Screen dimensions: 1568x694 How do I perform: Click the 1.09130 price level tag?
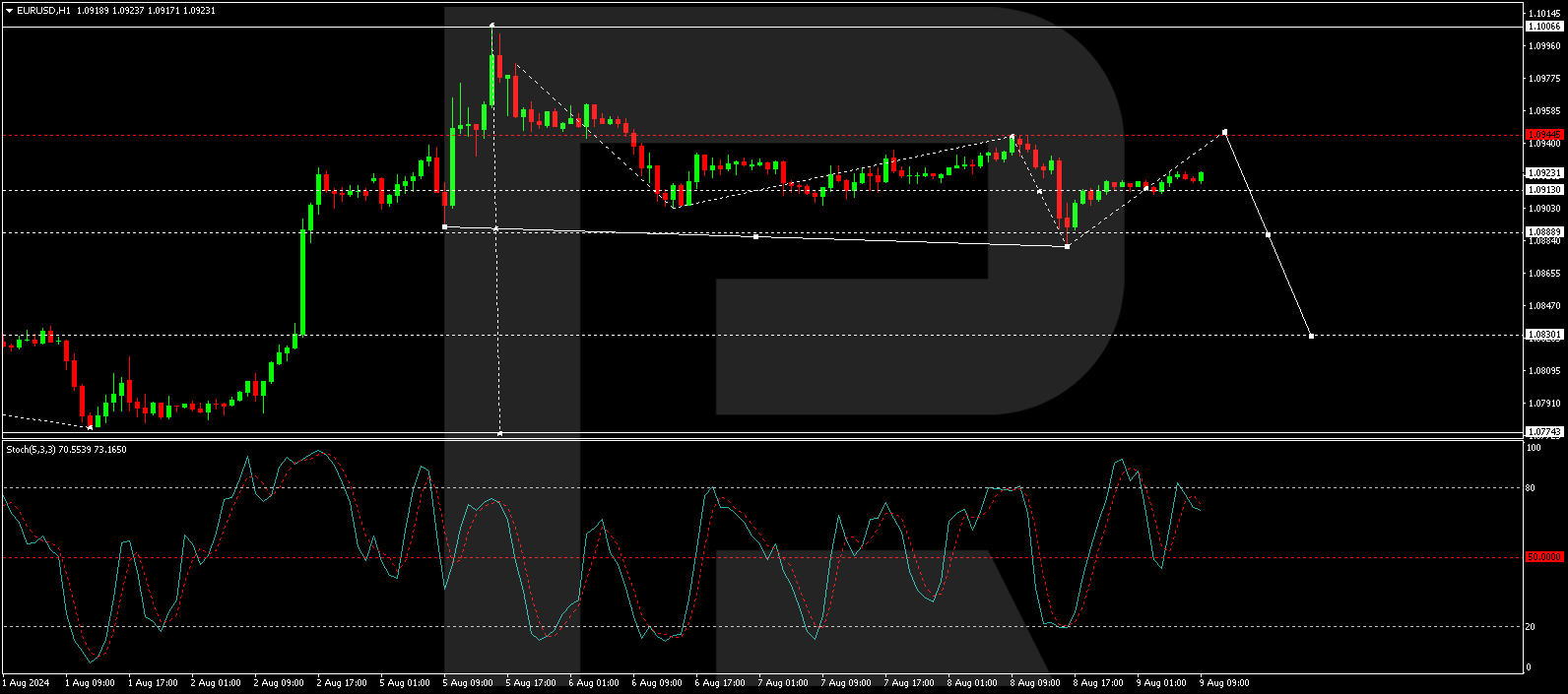[x=1543, y=190]
